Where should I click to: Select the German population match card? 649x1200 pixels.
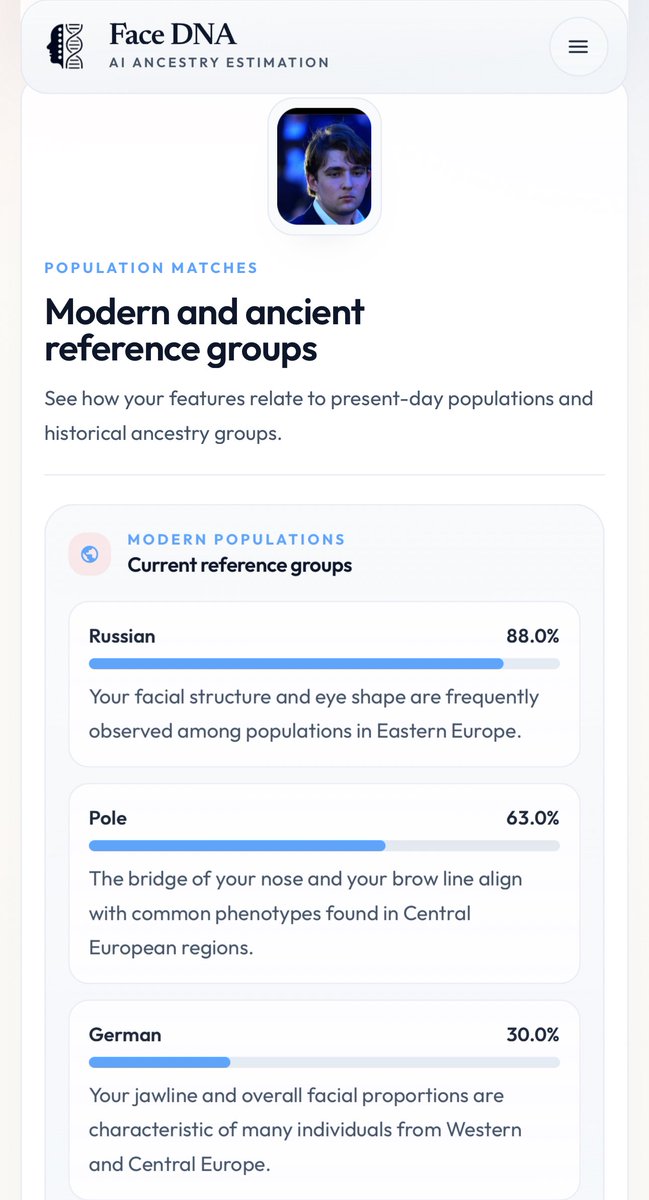pos(324,1100)
